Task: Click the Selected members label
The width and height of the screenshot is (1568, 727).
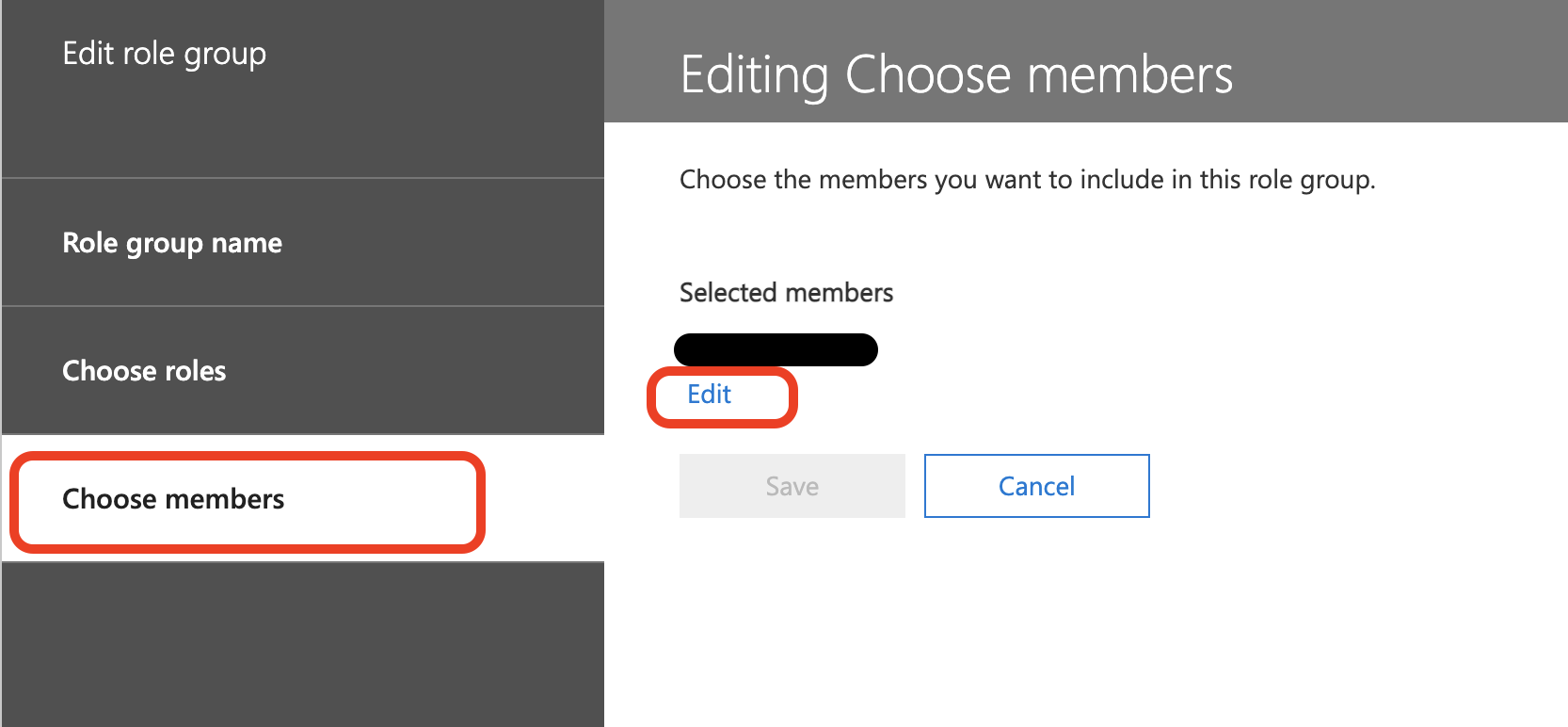Action: [x=786, y=293]
